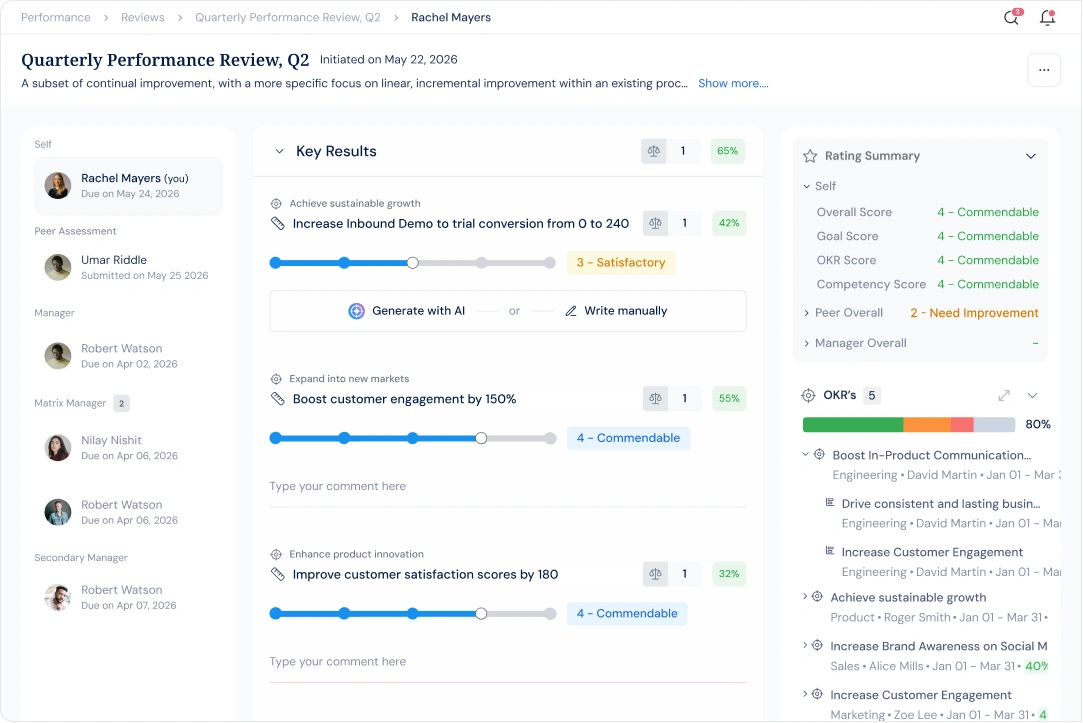Click the Matrix Manager count badge 2
The image size is (1083, 723).
(x=122, y=403)
